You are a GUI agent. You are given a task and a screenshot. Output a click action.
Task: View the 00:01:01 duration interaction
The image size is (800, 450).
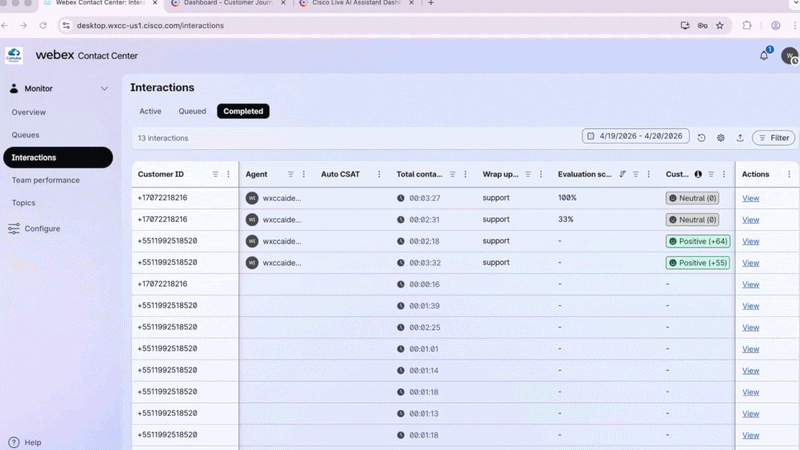[x=751, y=349]
